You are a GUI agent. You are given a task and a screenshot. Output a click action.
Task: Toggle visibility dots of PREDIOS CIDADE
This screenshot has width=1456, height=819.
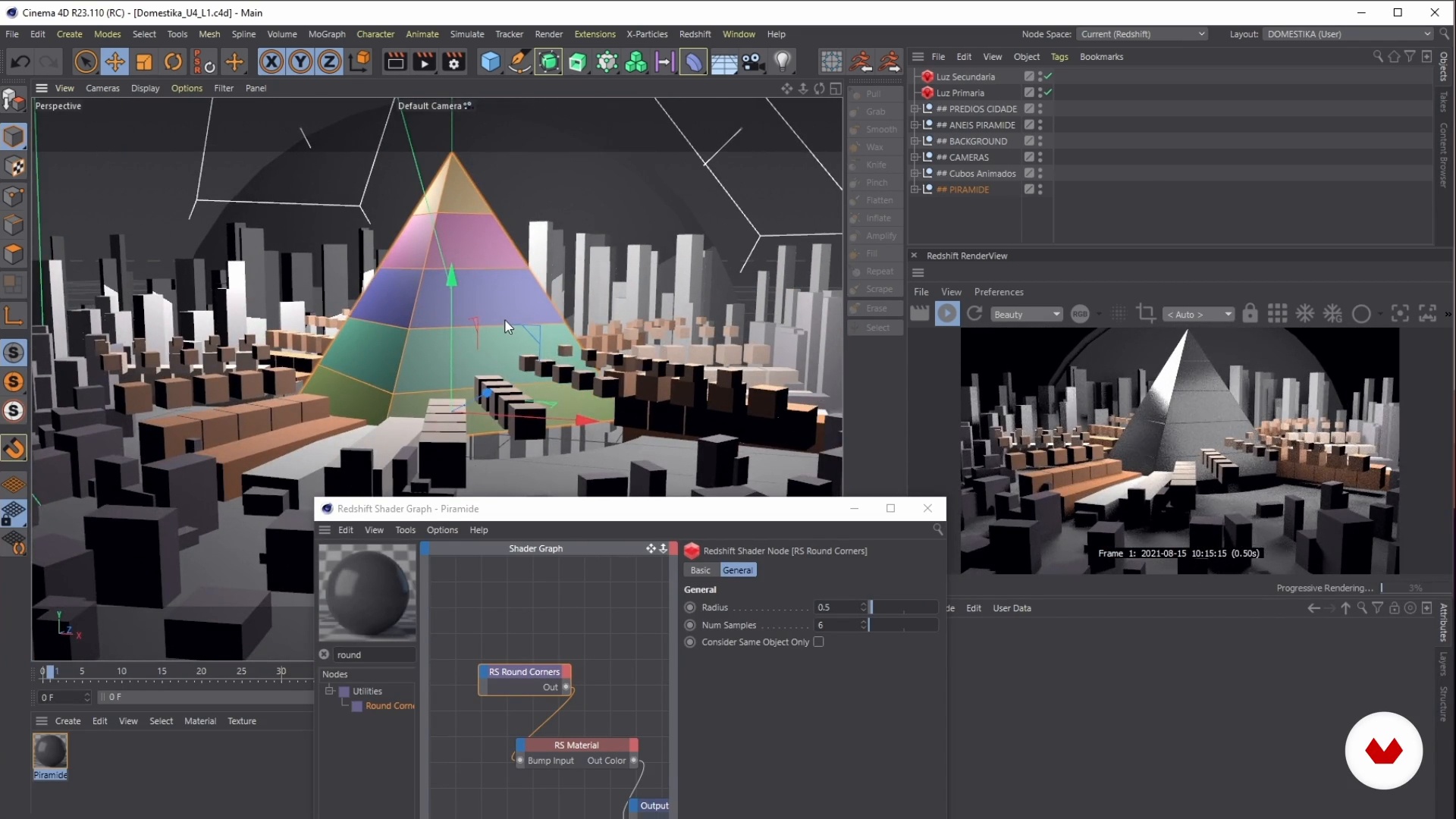pos(1040,109)
